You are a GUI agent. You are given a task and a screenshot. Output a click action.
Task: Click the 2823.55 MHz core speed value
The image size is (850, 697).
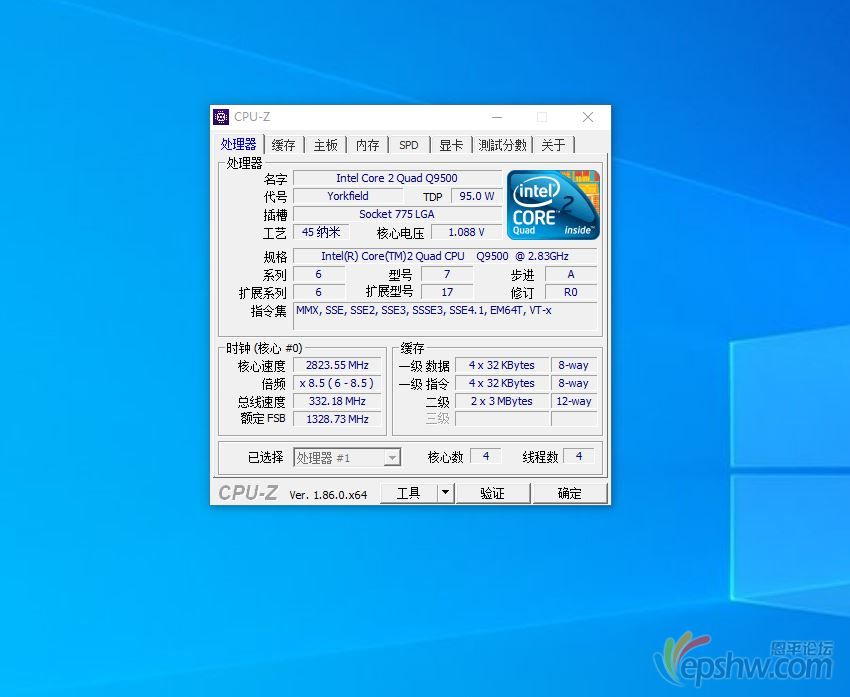click(337, 365)
